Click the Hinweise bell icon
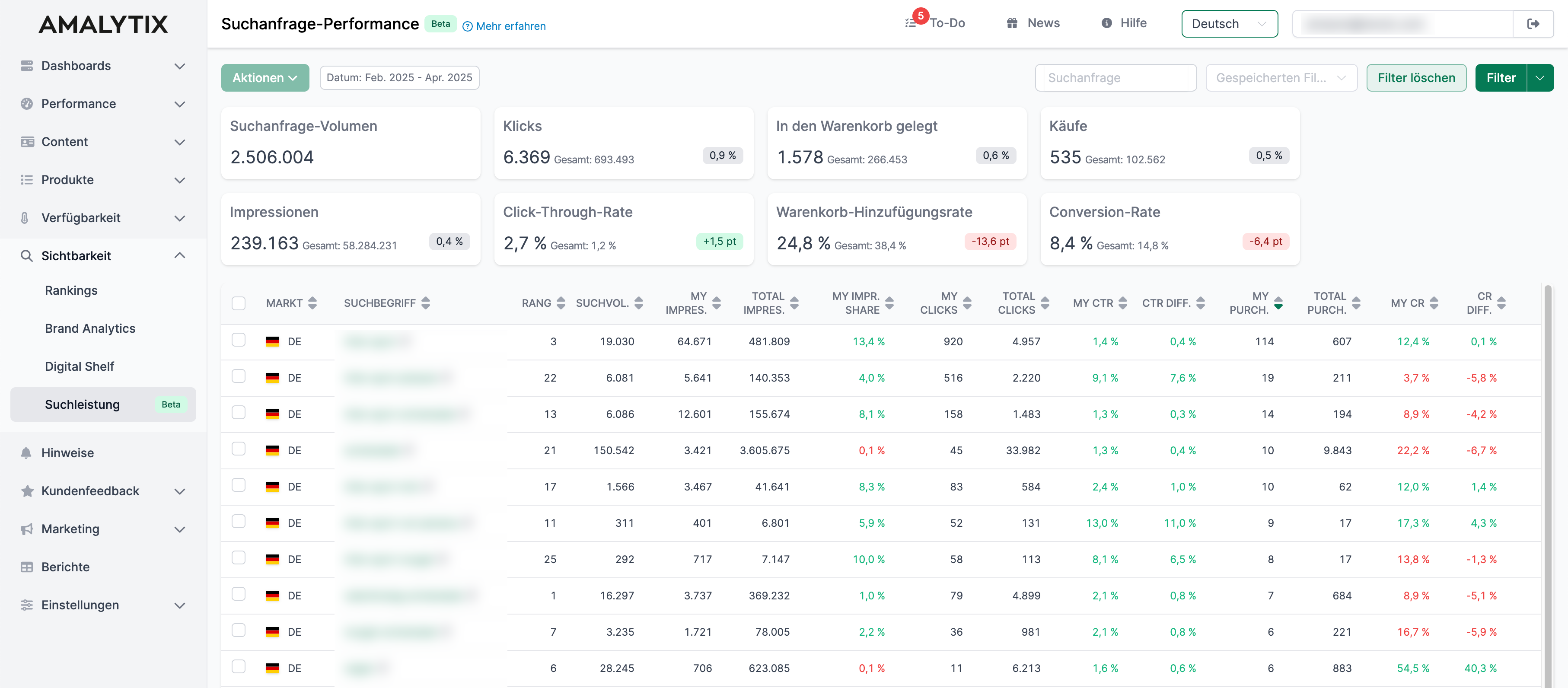Image resolution: width=1568 pixels, height=688 pixels. click(25, 453)
